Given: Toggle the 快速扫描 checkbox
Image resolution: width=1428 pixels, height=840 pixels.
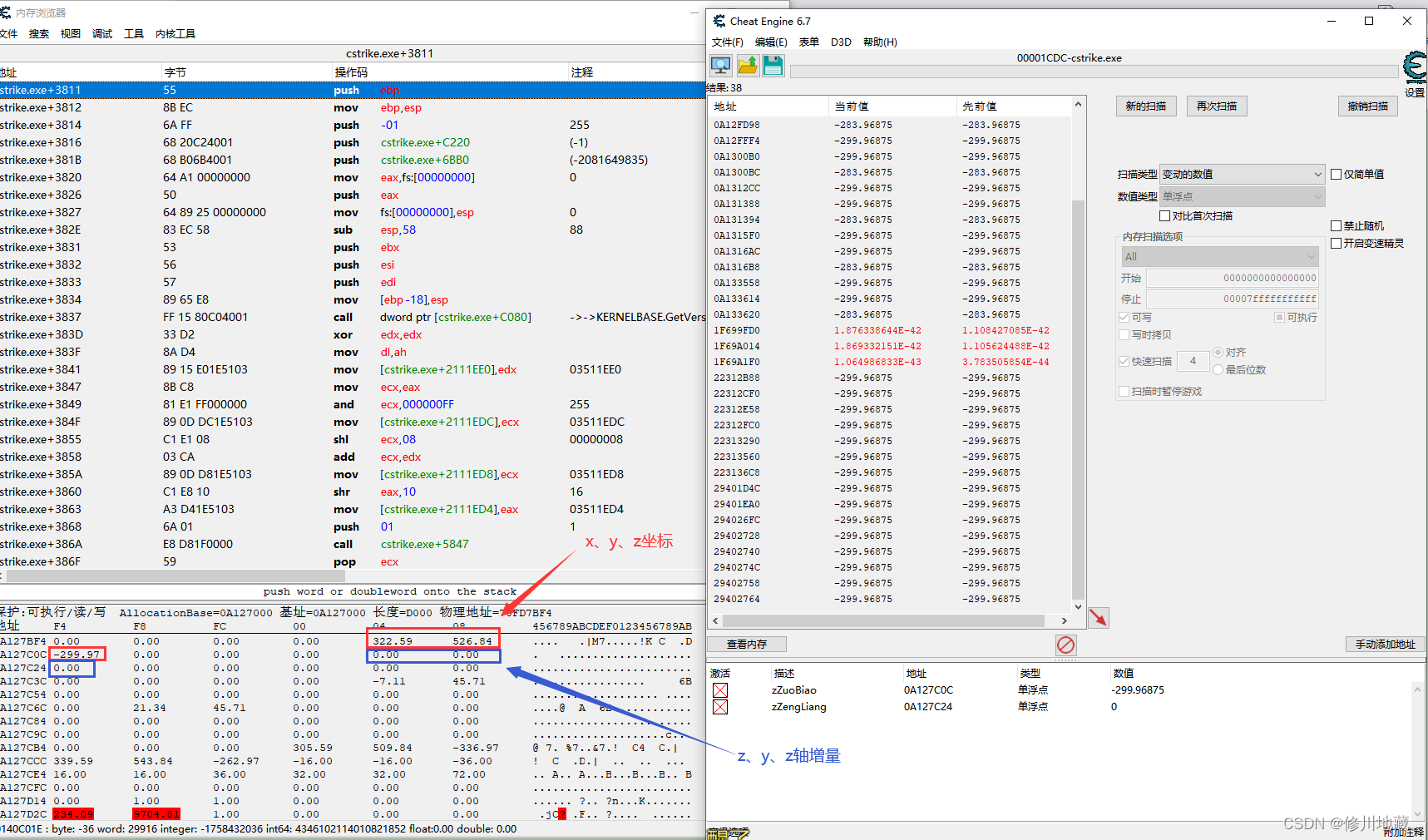Looking at the screenshot, I should 1124,361.
